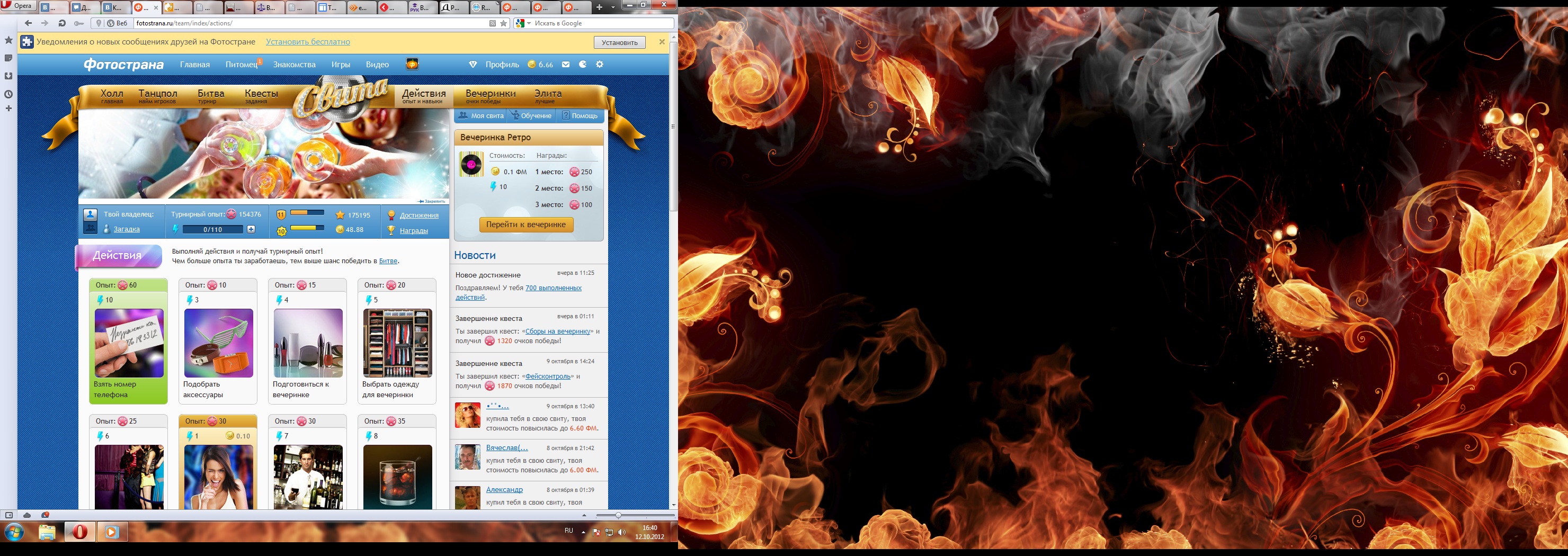Select the Подобрать аксессуары action card
Image resolution: width=1568 pixels, height=556 pixels.
coord(218,341)
